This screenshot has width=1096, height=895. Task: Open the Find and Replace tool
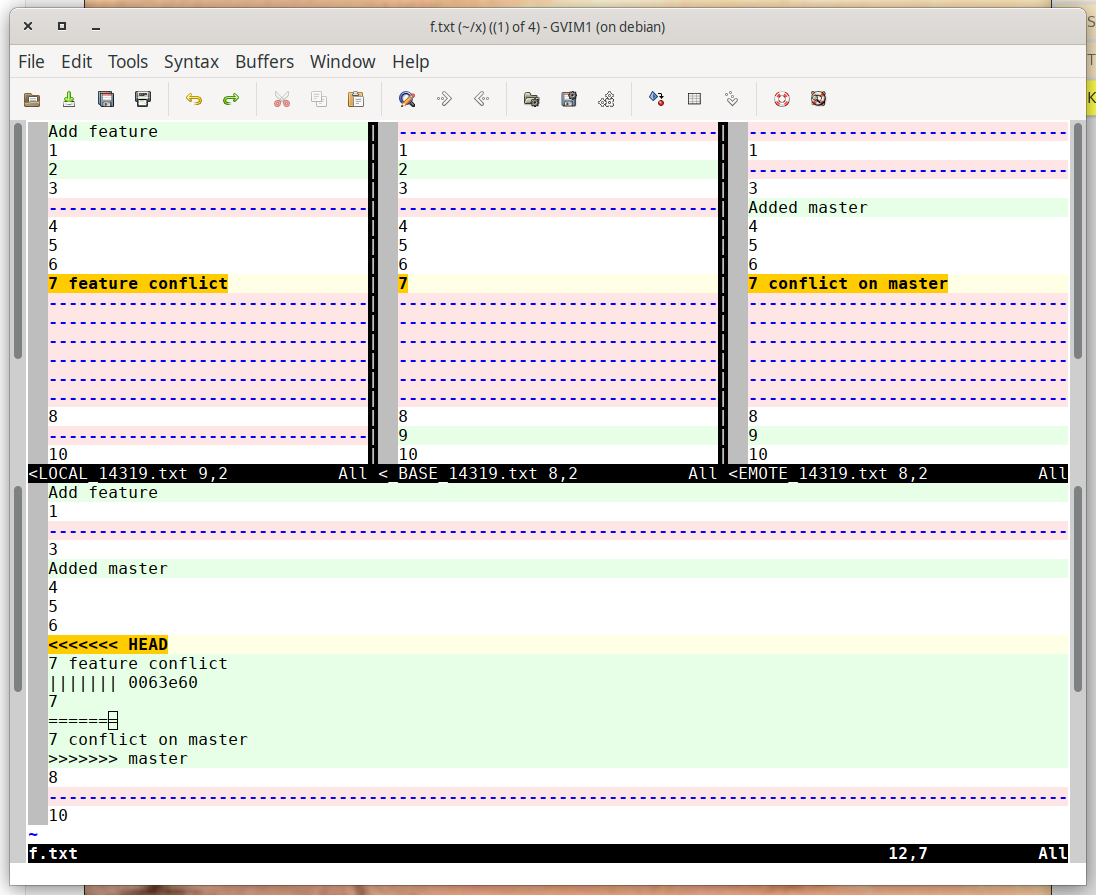pyautogui.click(x=407, y=99)
